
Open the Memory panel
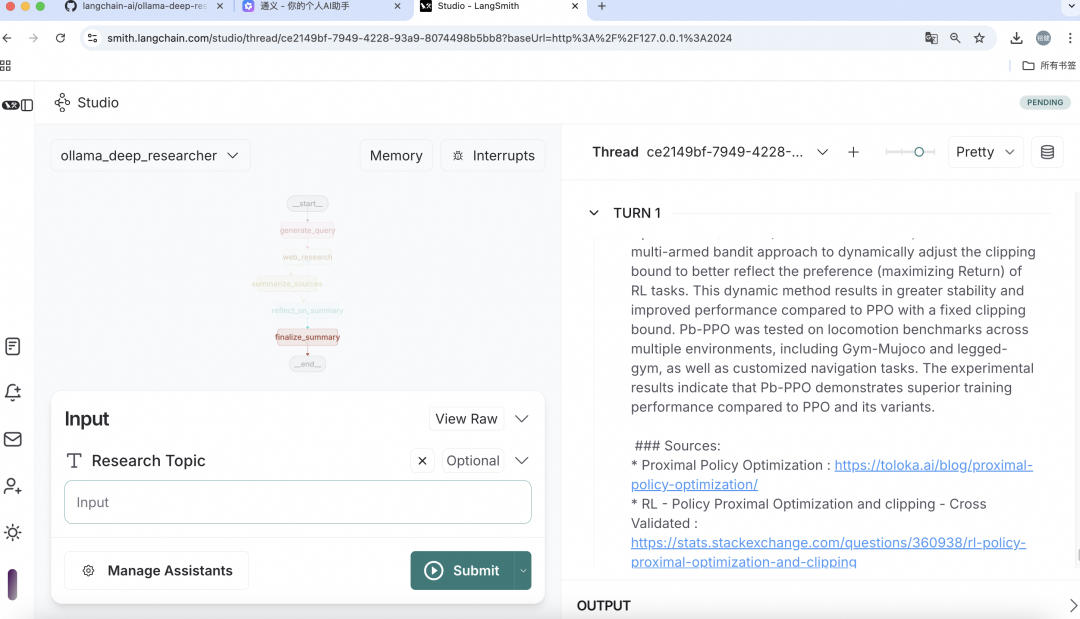coord(396,156)
